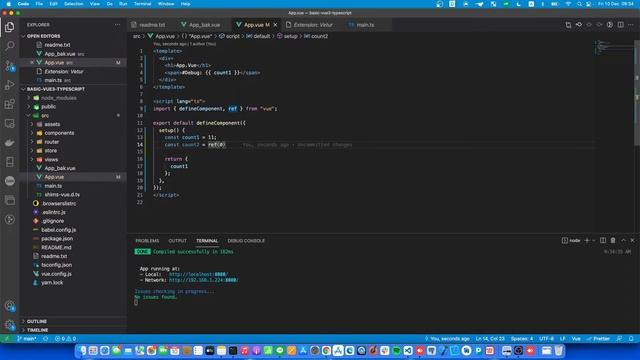Open the Output panel tab

(x=178, y=241)
